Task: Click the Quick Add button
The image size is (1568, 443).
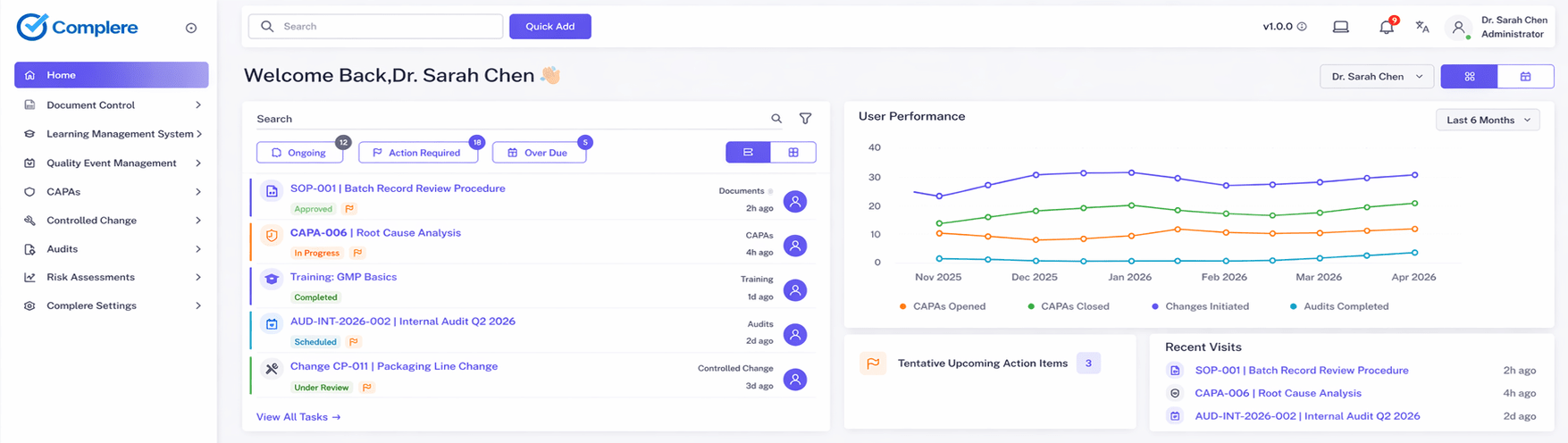Action: pos(550,27)
